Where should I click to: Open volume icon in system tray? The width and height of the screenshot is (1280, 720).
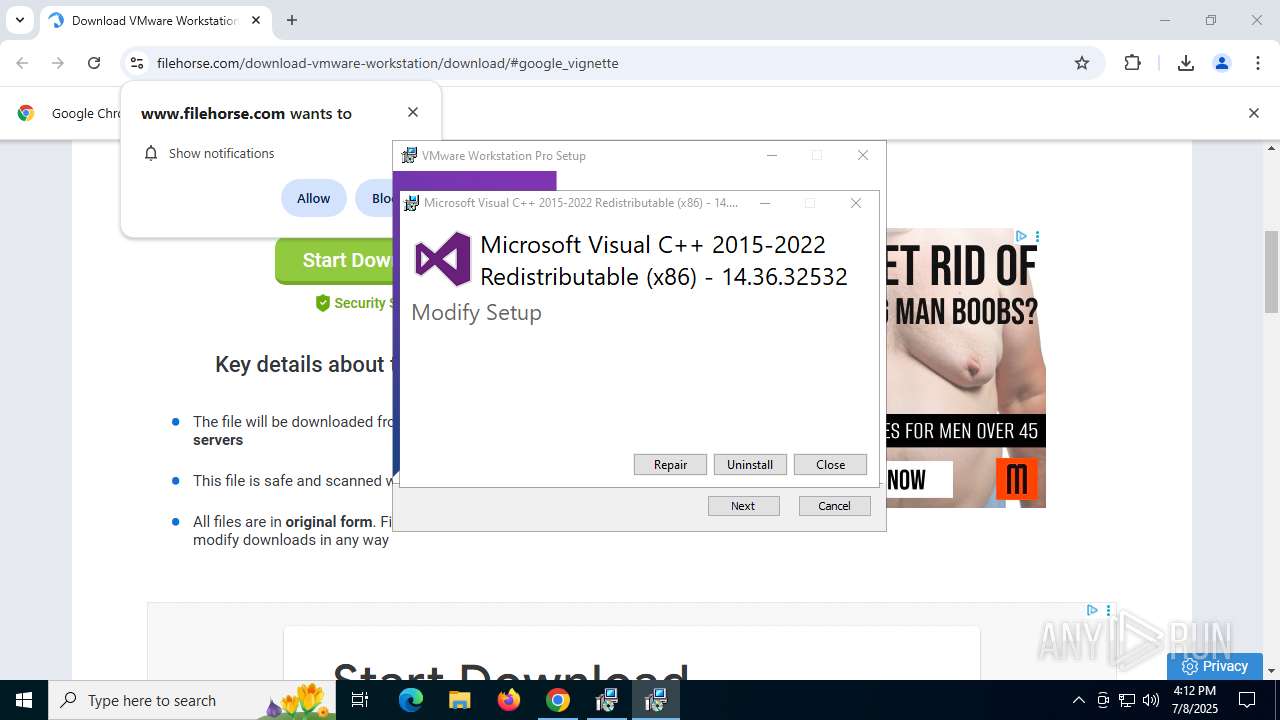[1151, 700]
